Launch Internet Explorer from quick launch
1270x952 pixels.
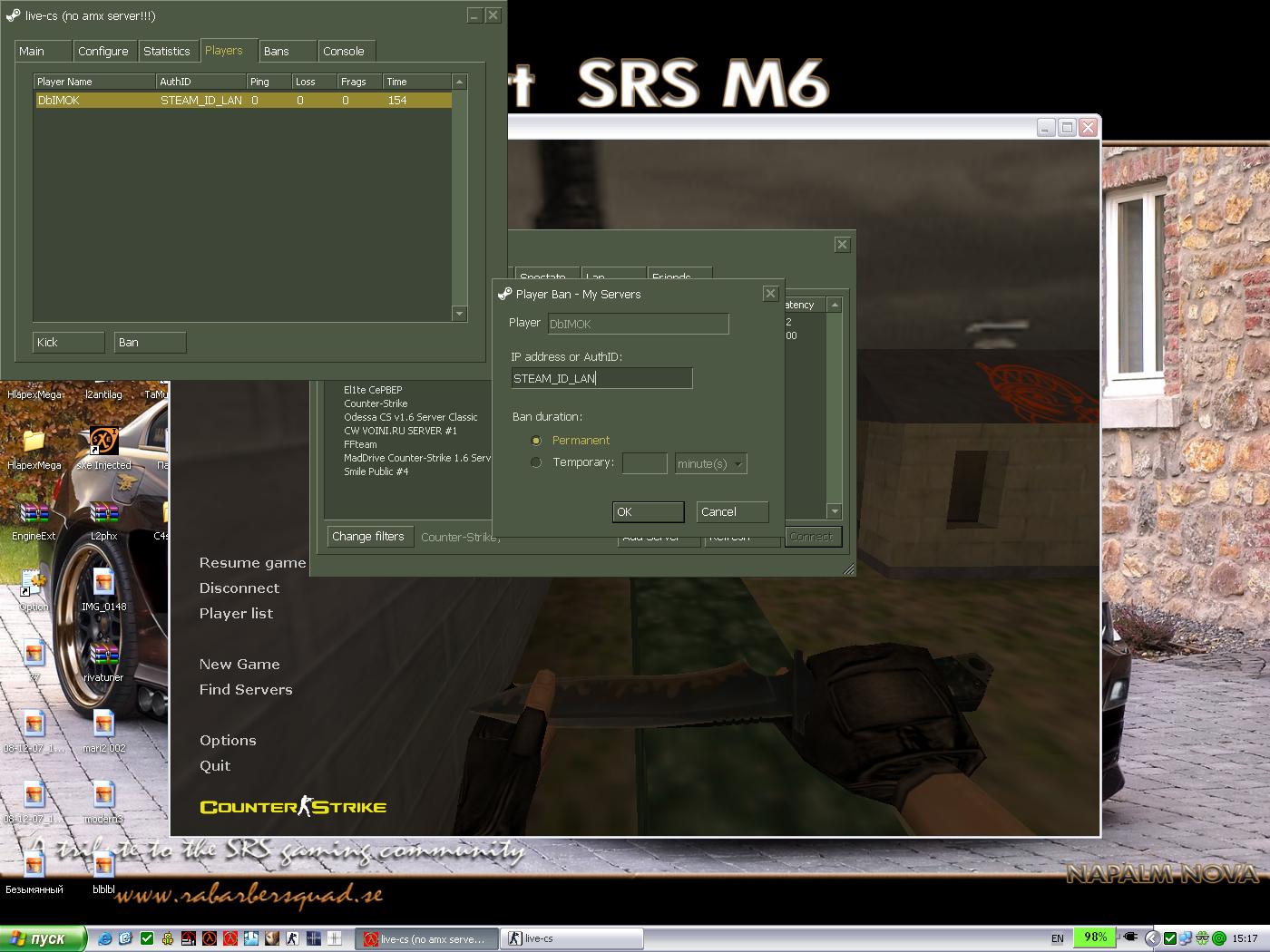point(105,938)
